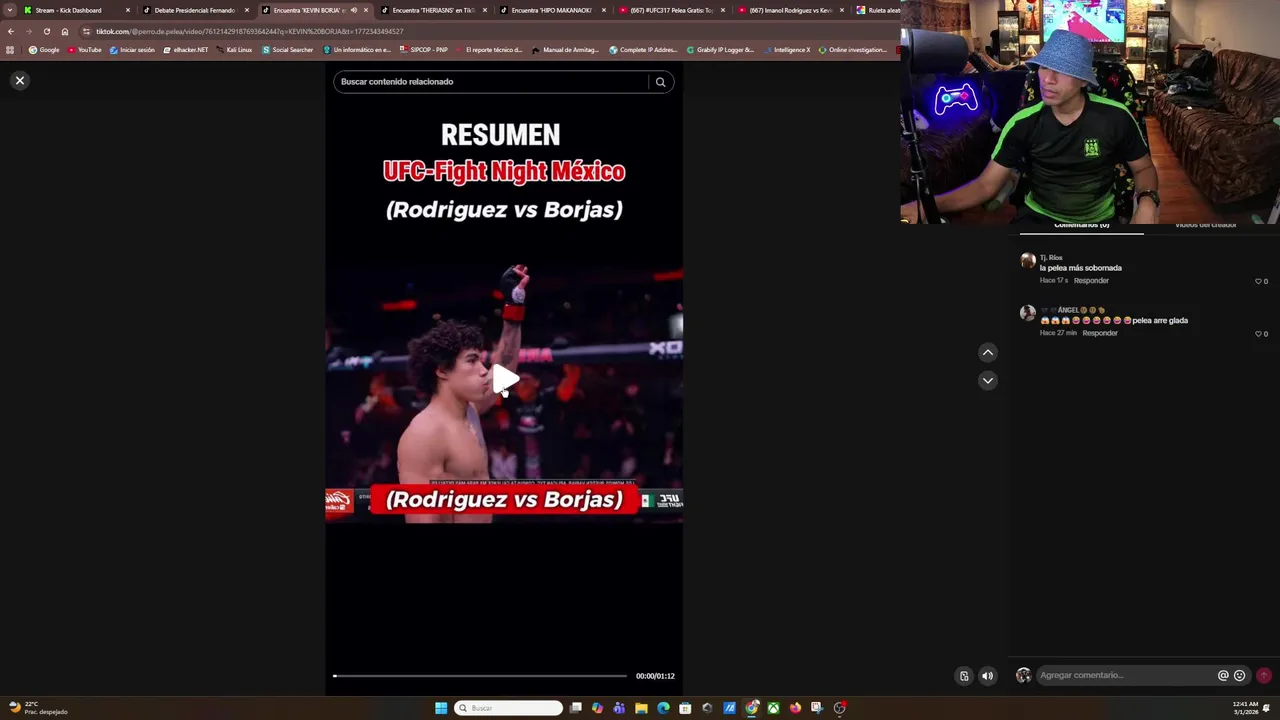Open the 'Social Searcher' bookmark
Viewport: 1280px width, 720px height.
pos(288,50)
